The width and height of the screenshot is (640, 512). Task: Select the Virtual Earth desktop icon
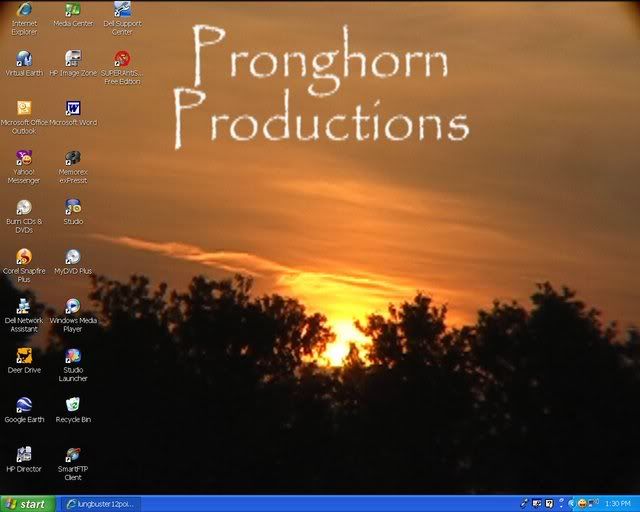tap(24, 65)
